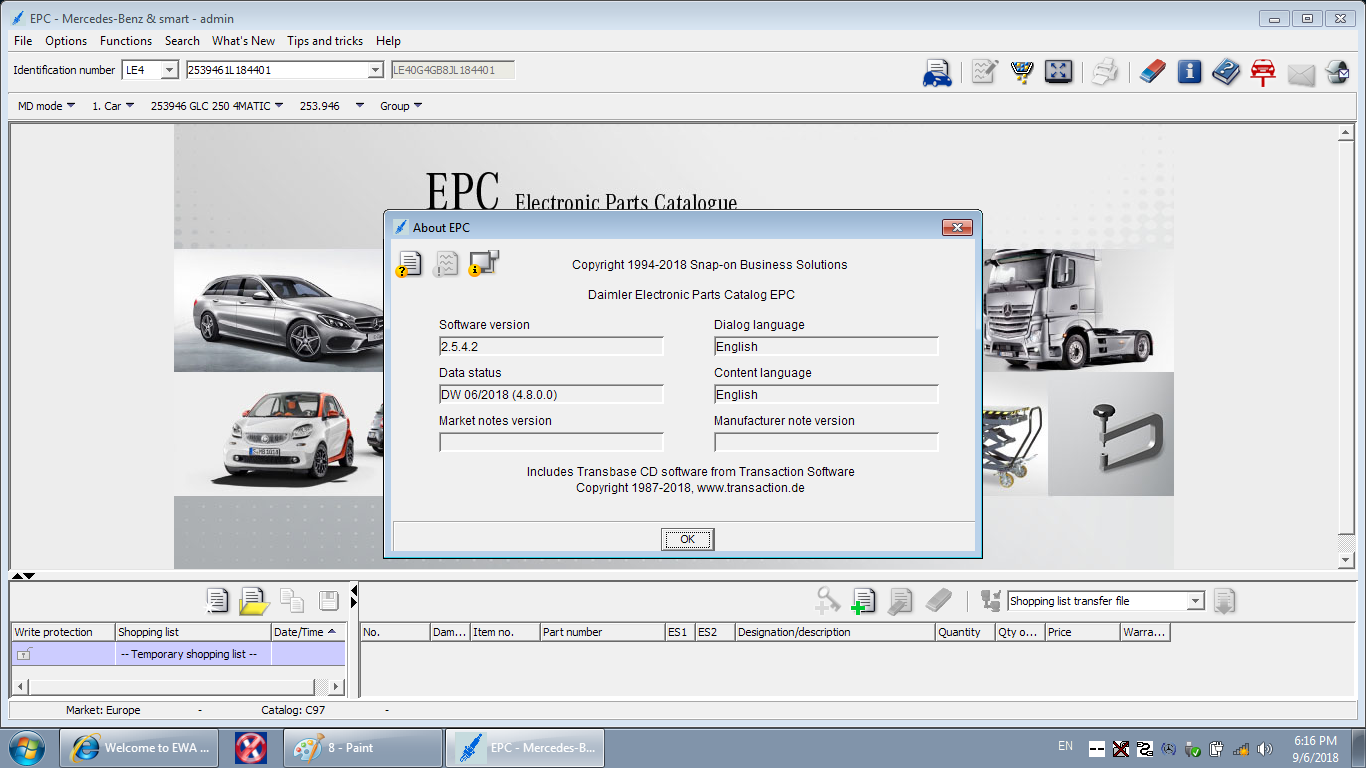1366x768 pixels.
Task: Click the printer icon in toolbar
Action: pyautogui.click(x=1104, y=72)
